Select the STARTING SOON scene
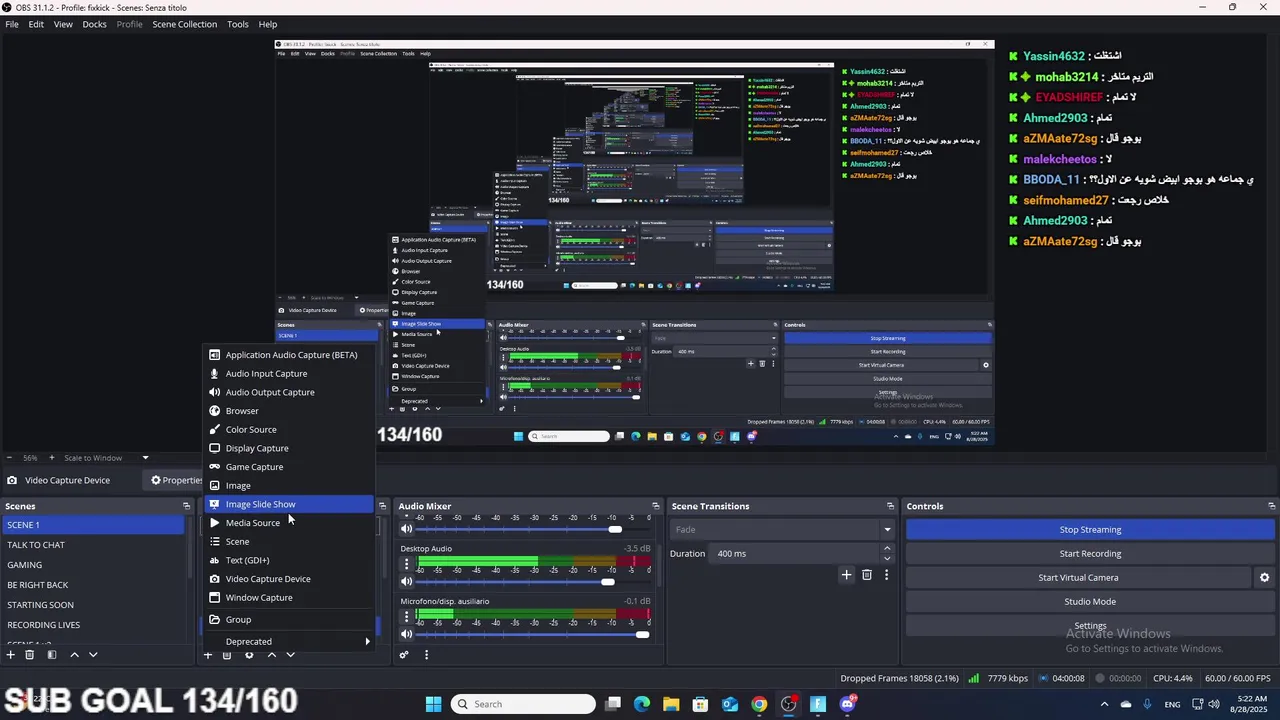Image resolution: width=1280 pixels, height=720 pixels. (x=93, y=605)
